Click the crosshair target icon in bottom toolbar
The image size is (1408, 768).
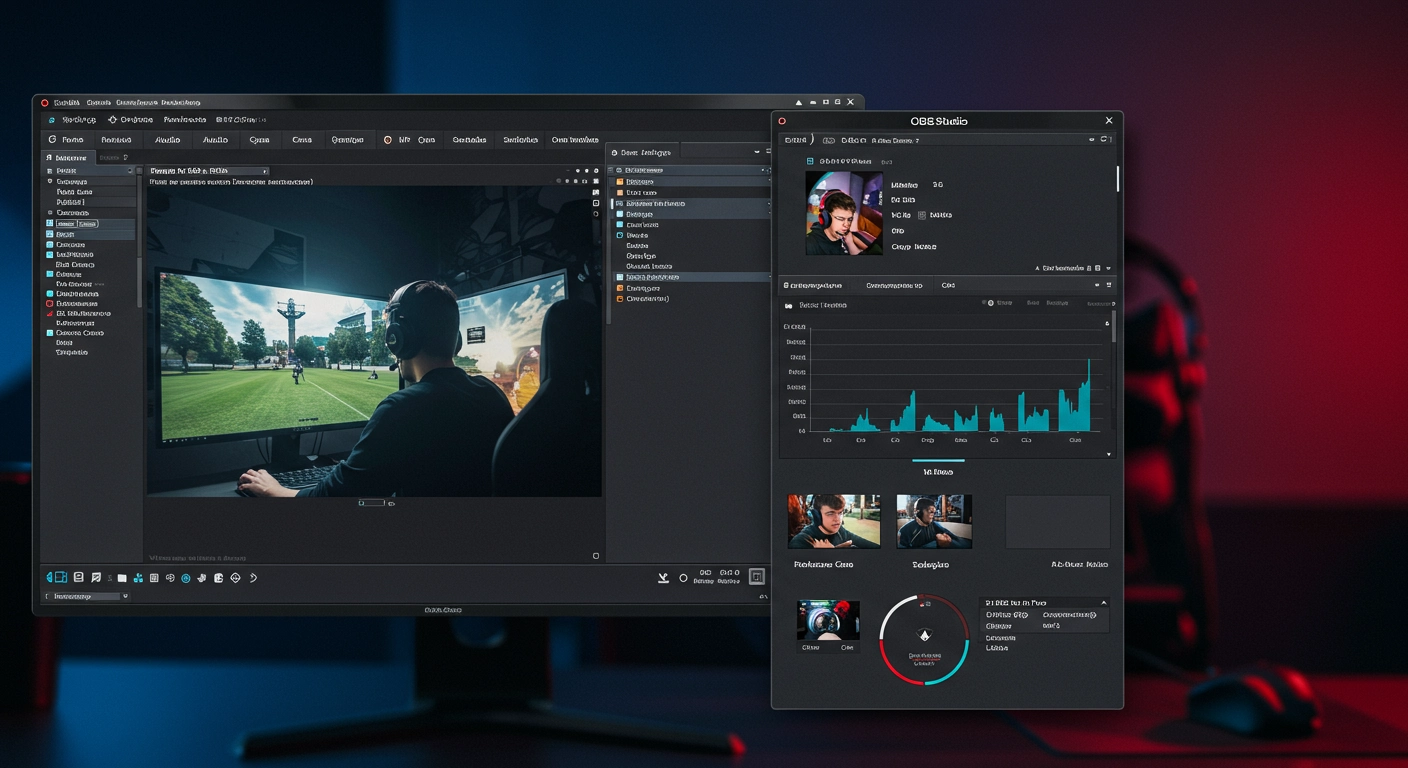(x=235, y=578)
